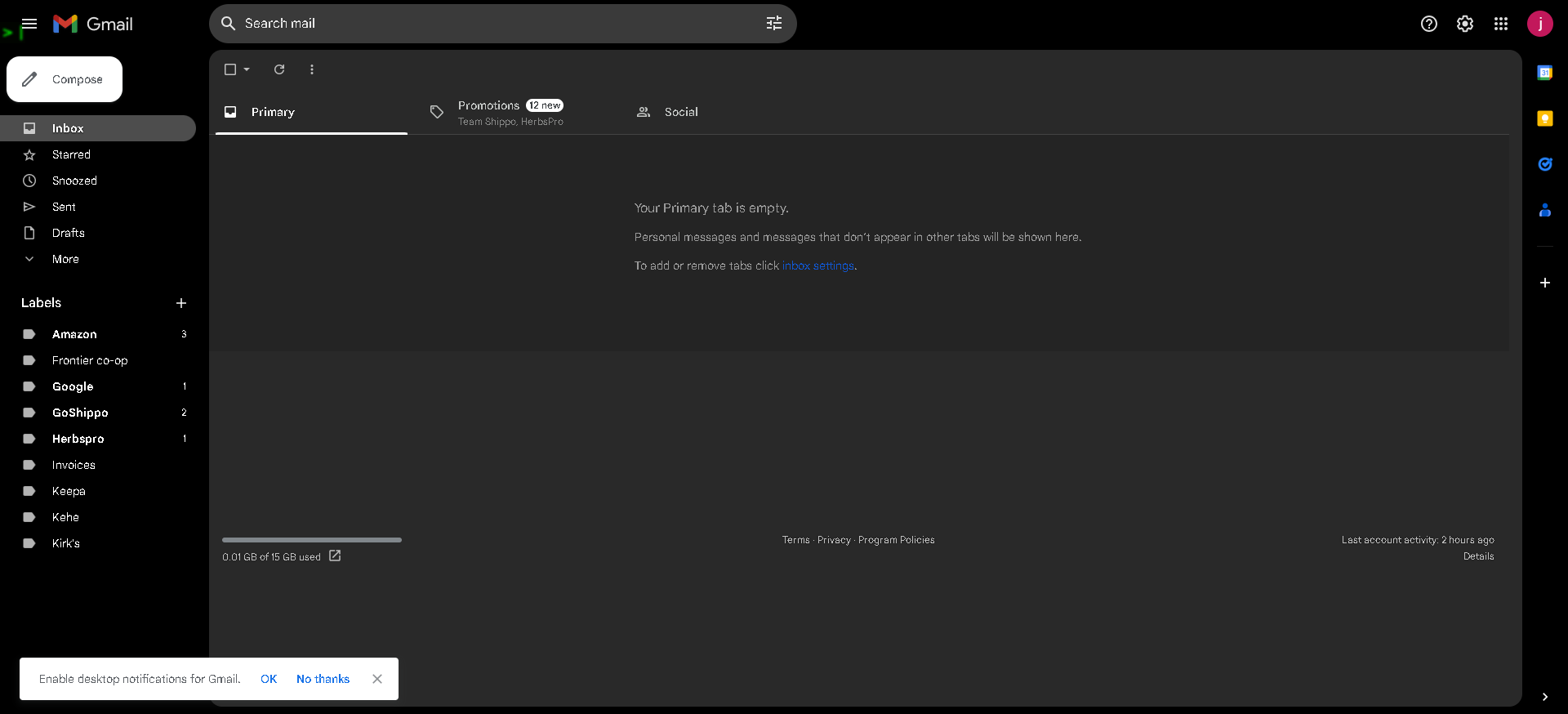Get add-ons plus icon
This screenshot has height=714, width=1568.
(x=1545, y=283)
